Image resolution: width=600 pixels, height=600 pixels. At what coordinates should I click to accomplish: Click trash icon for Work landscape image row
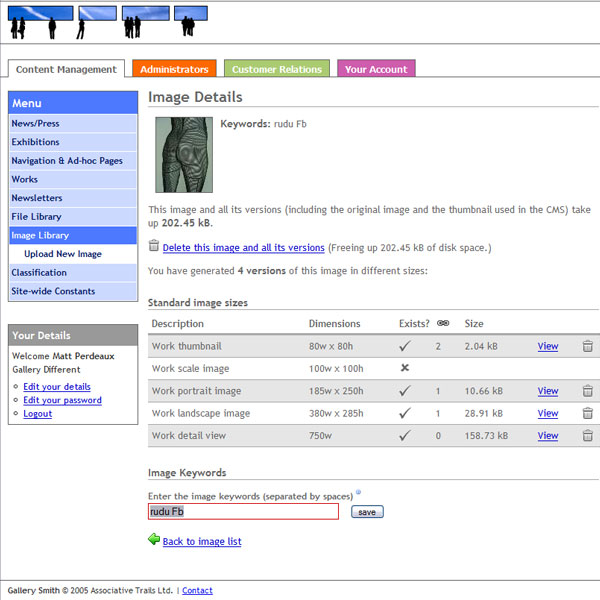(587, 413)
